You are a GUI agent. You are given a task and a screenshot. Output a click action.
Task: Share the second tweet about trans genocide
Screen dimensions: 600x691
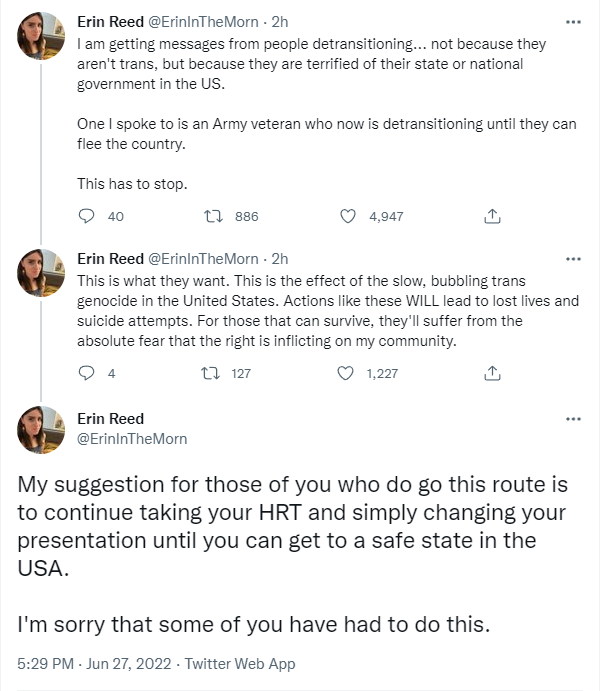[x=492, y=373]
